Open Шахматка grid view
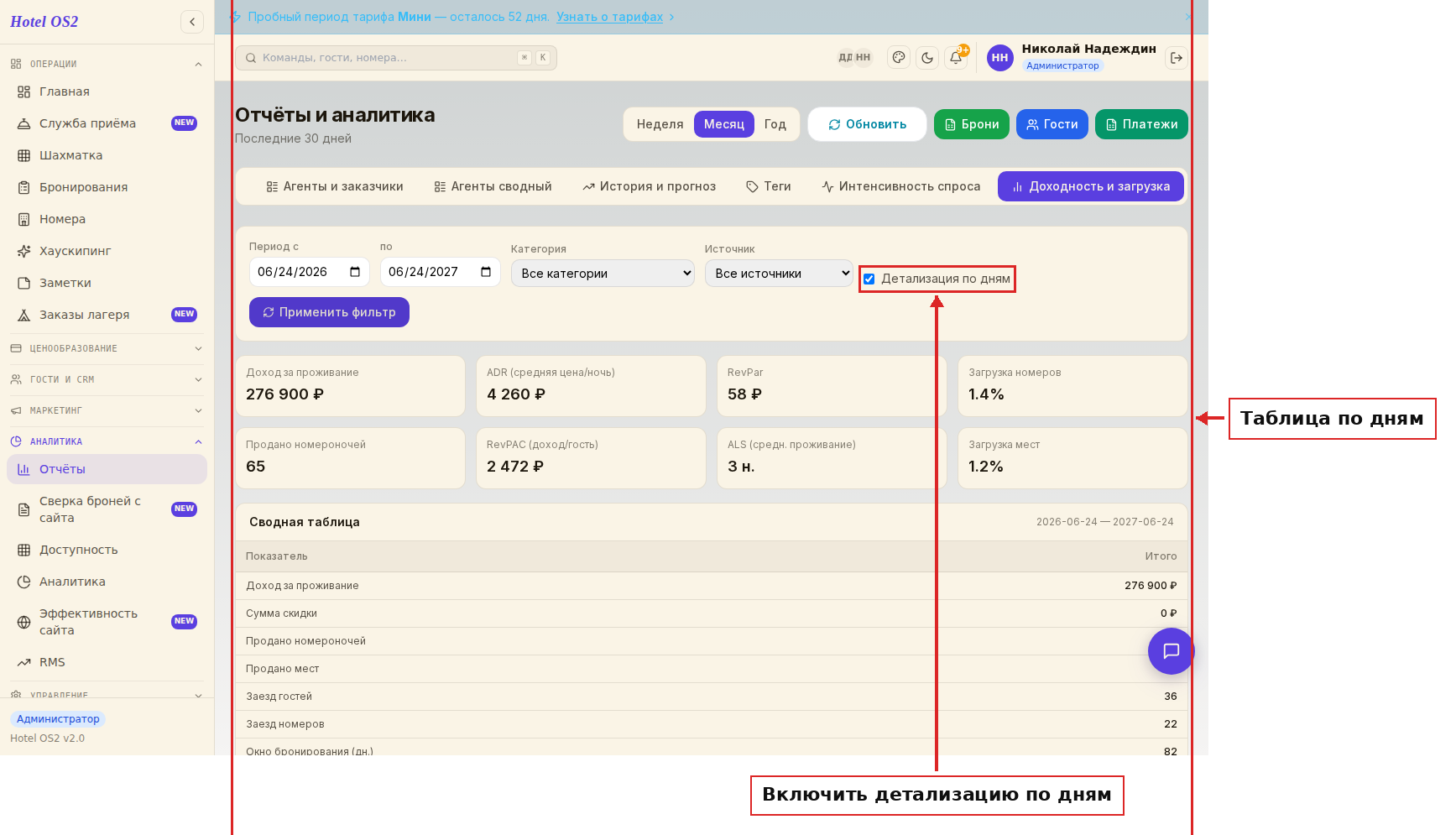Viewport: 1456px width, 835px height. pos(107,155)
